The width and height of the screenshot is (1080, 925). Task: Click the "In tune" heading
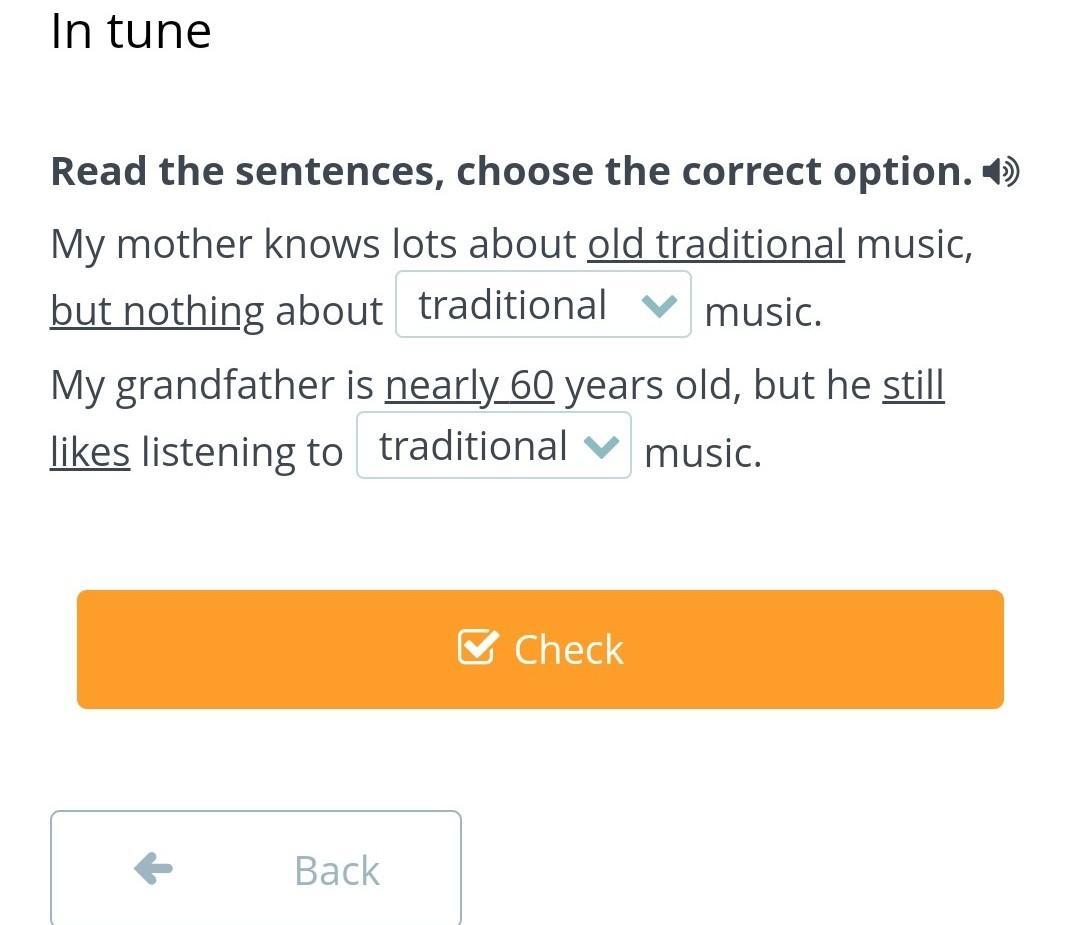[x=131, y=31]
